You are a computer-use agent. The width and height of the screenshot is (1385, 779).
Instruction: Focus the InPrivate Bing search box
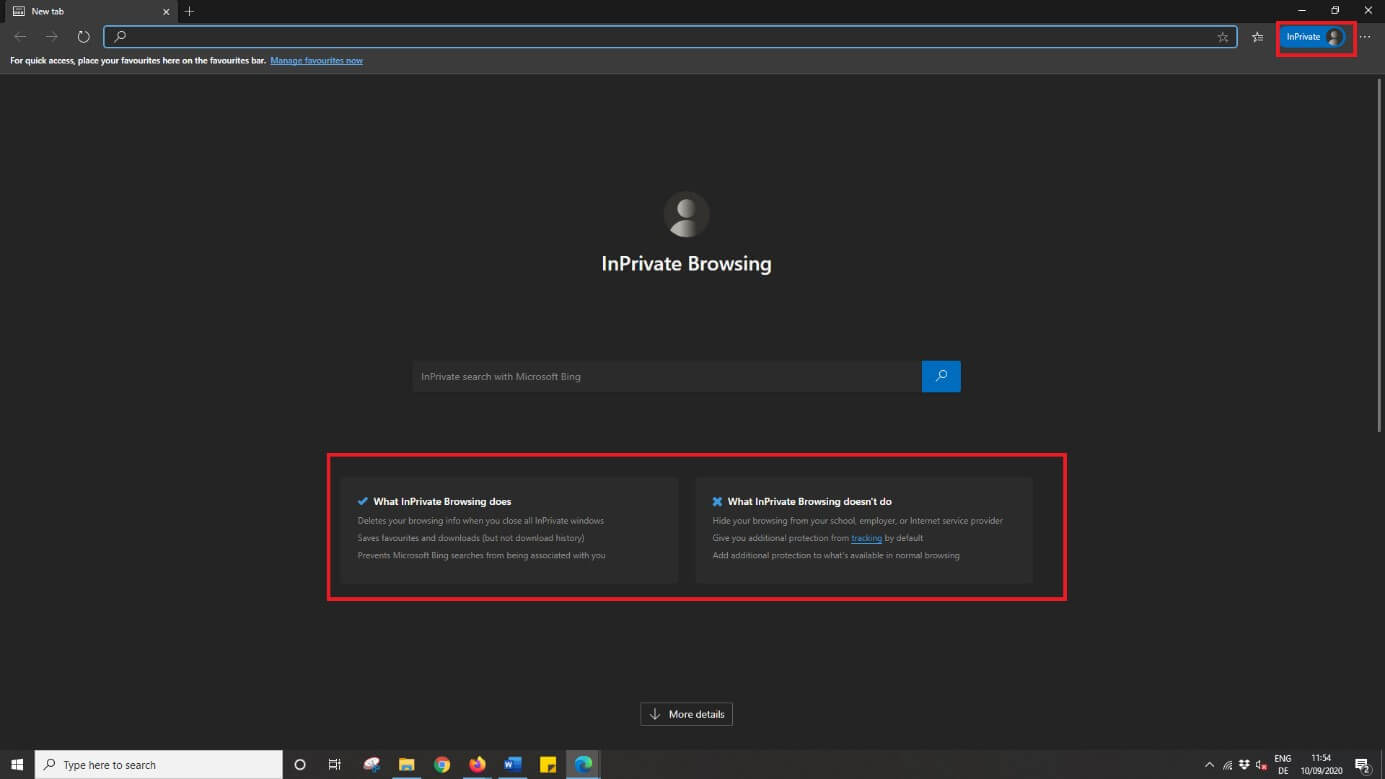666,376
